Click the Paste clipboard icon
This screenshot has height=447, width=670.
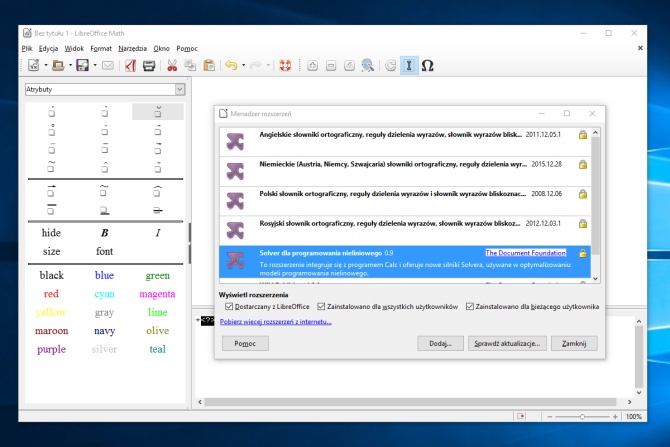(x=208, y=66)
